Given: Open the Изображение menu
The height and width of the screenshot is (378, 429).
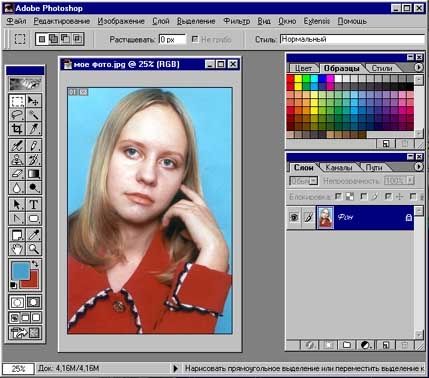Looking at the screenshot, I should pos(121,21).
